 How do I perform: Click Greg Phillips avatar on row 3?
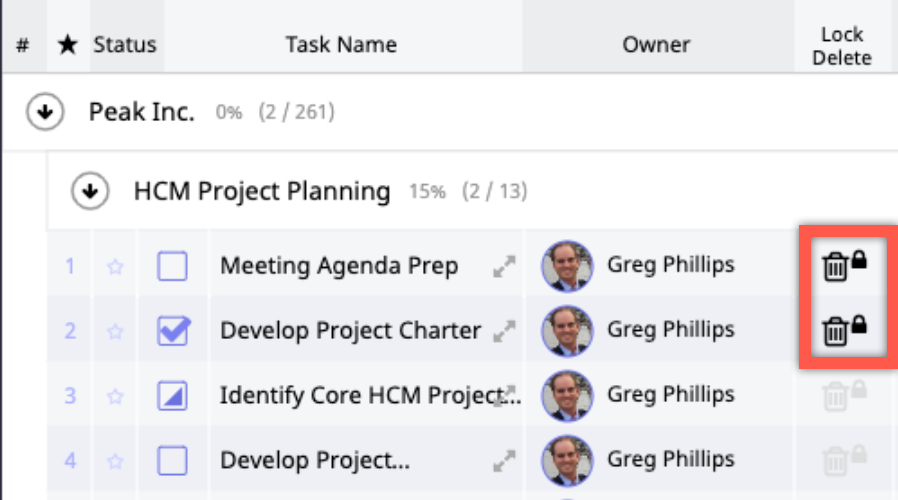[x=567, y=396]
